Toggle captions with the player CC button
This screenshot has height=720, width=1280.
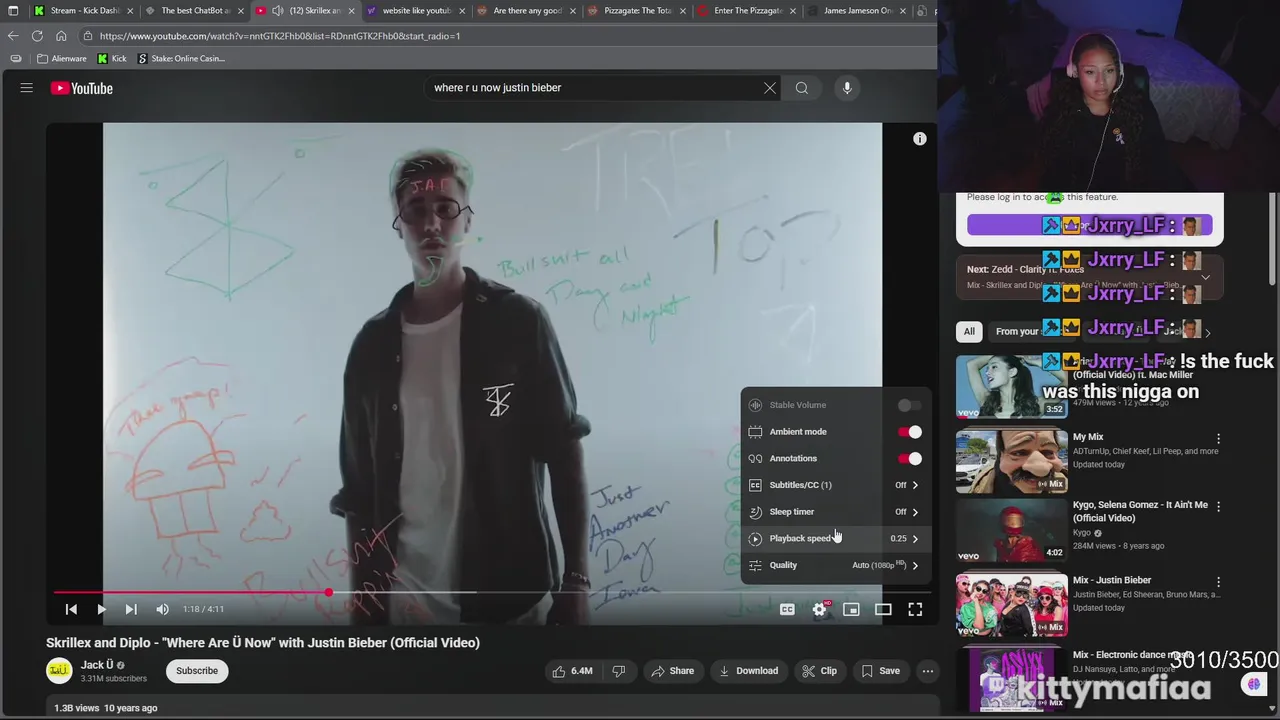[x=787, y=609]
